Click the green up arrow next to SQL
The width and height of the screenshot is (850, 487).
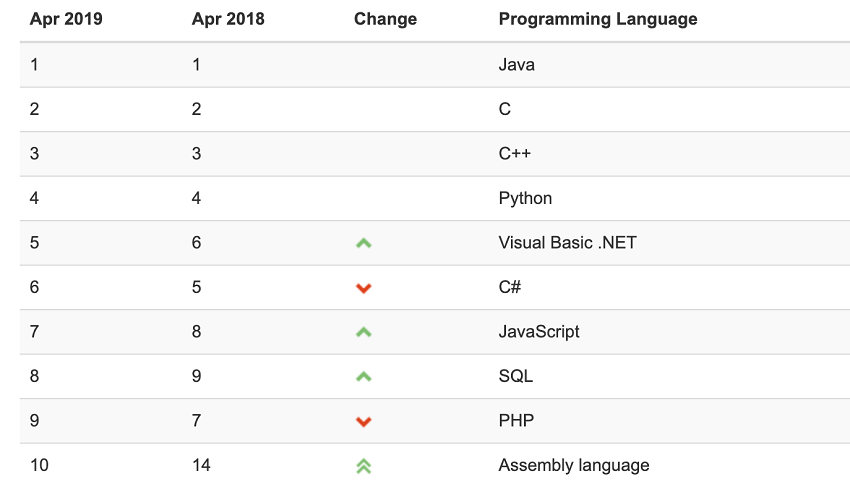(x=364, y=377)
